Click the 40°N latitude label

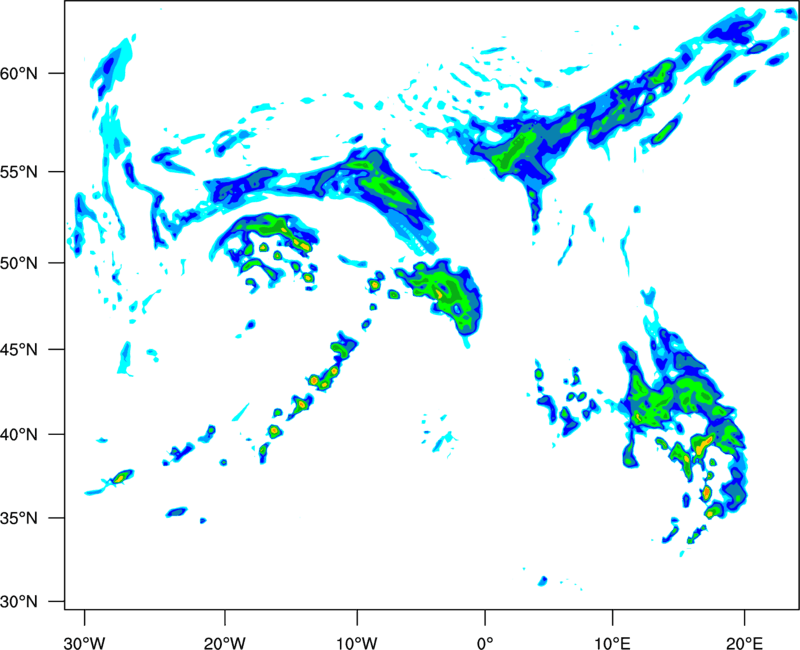[19, 435]
